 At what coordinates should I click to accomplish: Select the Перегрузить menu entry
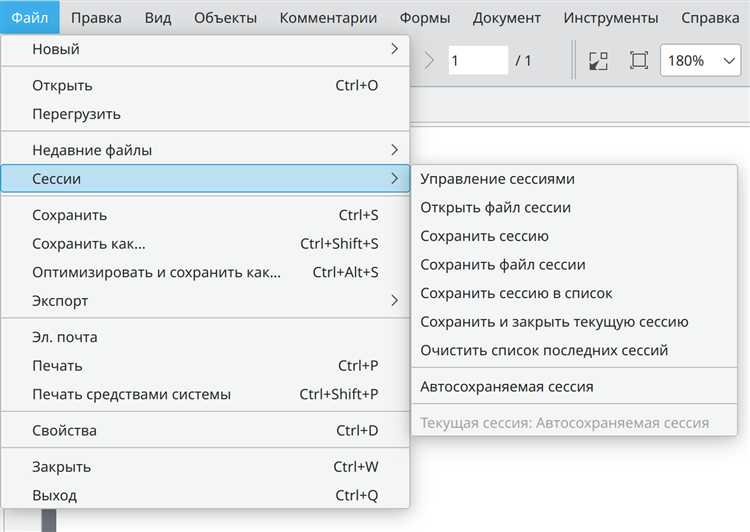click(205, 114)
